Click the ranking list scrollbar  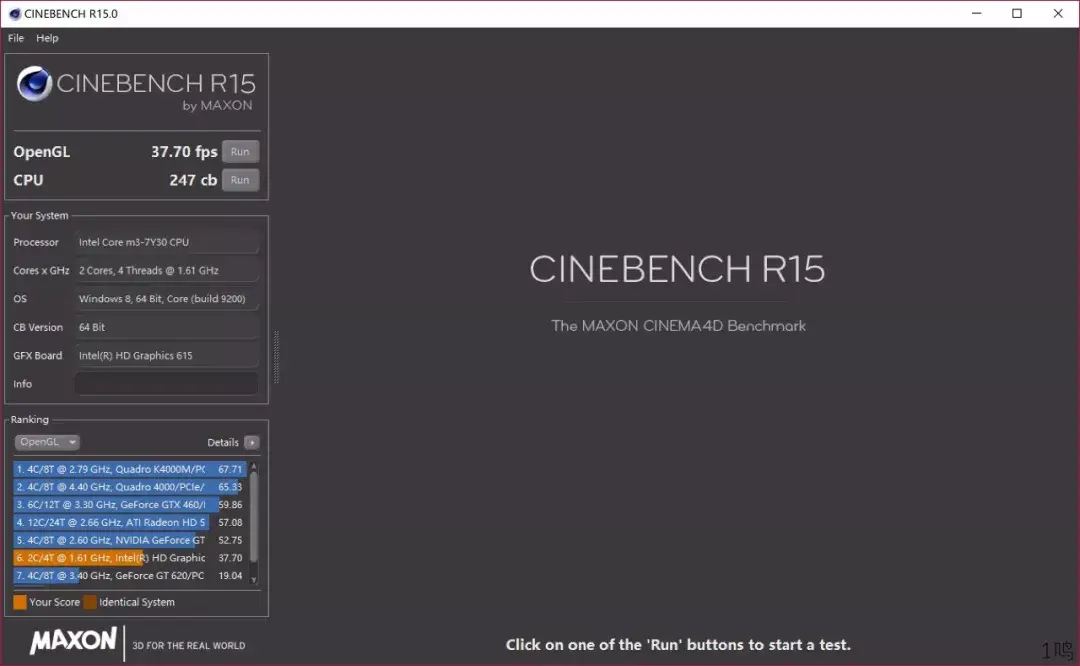point(253,517)
